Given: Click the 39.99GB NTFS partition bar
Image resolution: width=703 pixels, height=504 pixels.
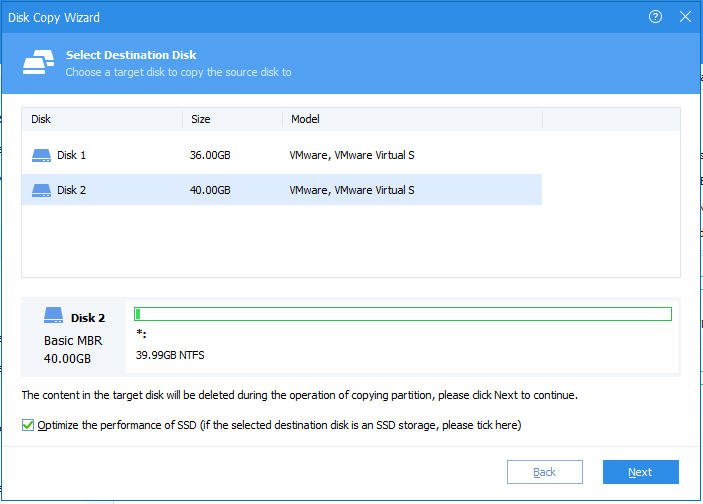Looking at the screenshot, I should [x=403, y=314].
